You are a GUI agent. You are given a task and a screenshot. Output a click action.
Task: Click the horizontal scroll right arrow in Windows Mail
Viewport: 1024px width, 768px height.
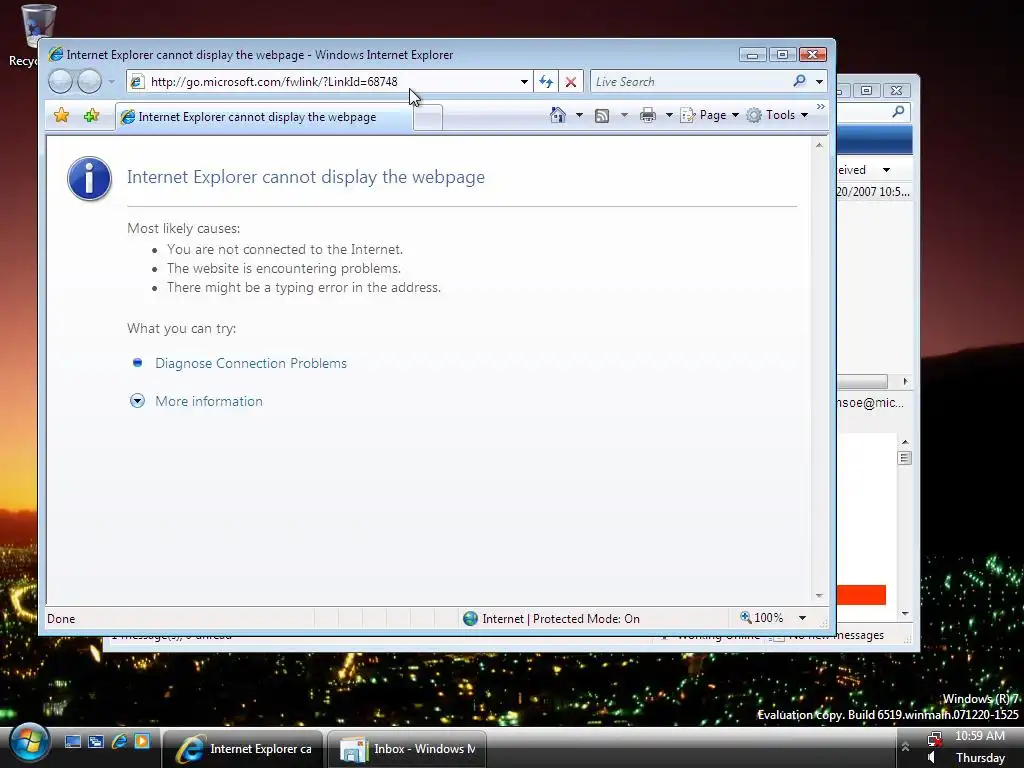[x=905, y=381]
